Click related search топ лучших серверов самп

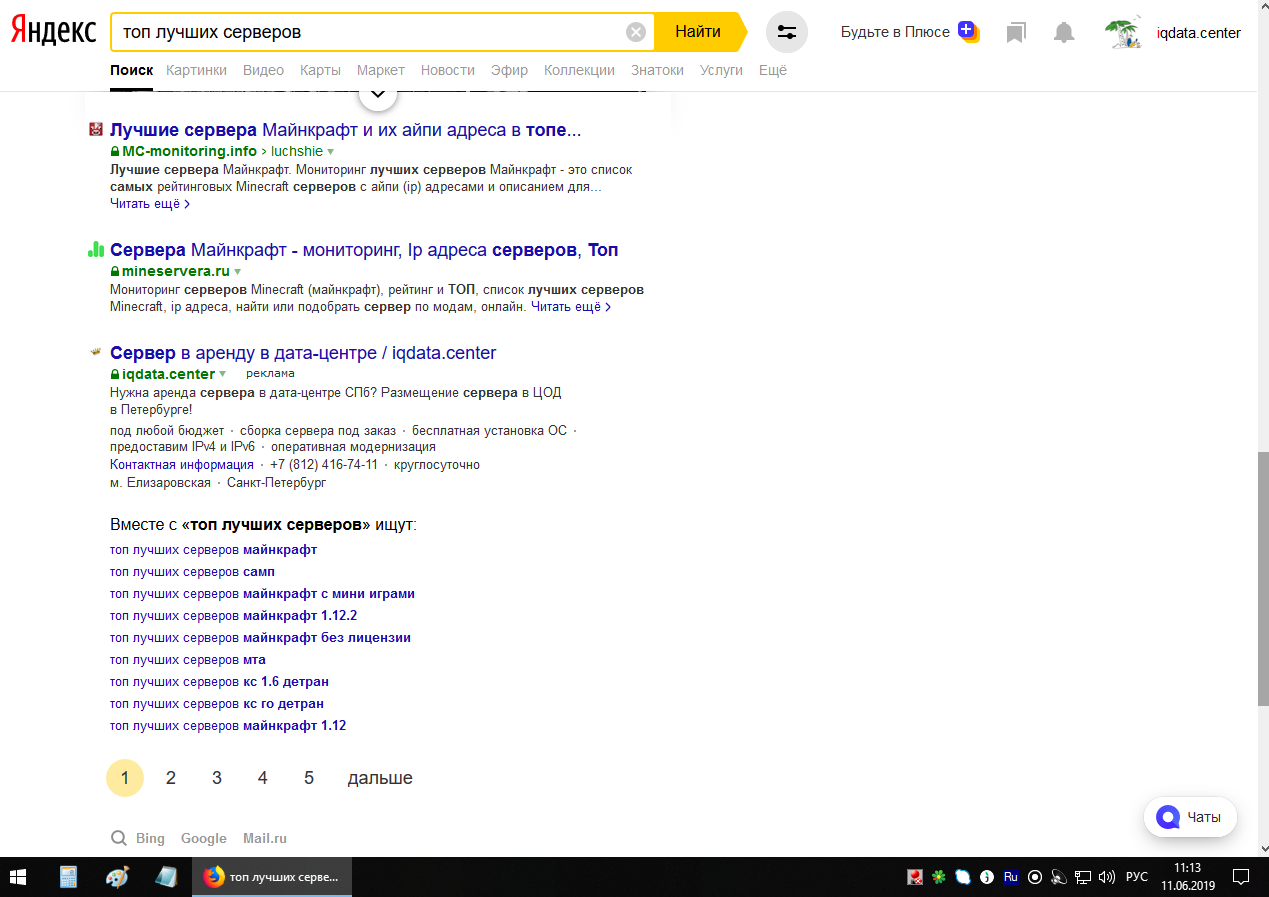[192, 572]
